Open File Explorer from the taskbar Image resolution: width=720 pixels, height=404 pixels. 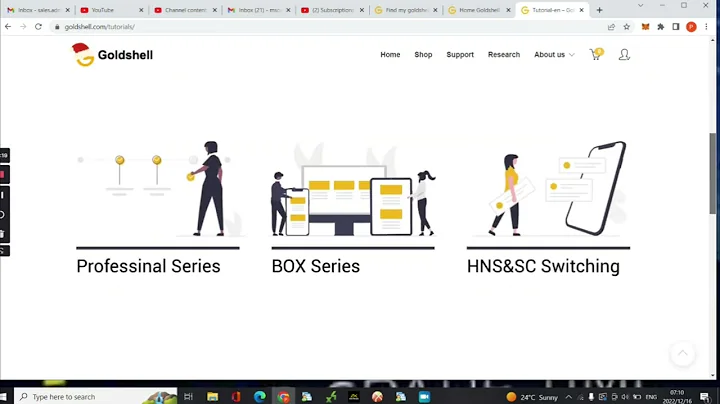212,397
